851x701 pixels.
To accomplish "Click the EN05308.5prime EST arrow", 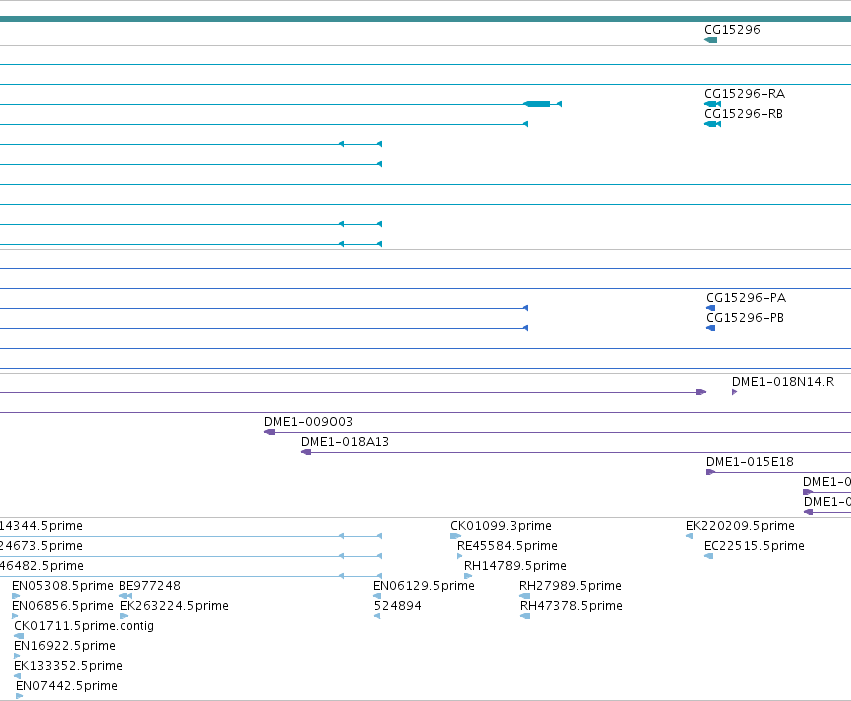I will [16, 597].
